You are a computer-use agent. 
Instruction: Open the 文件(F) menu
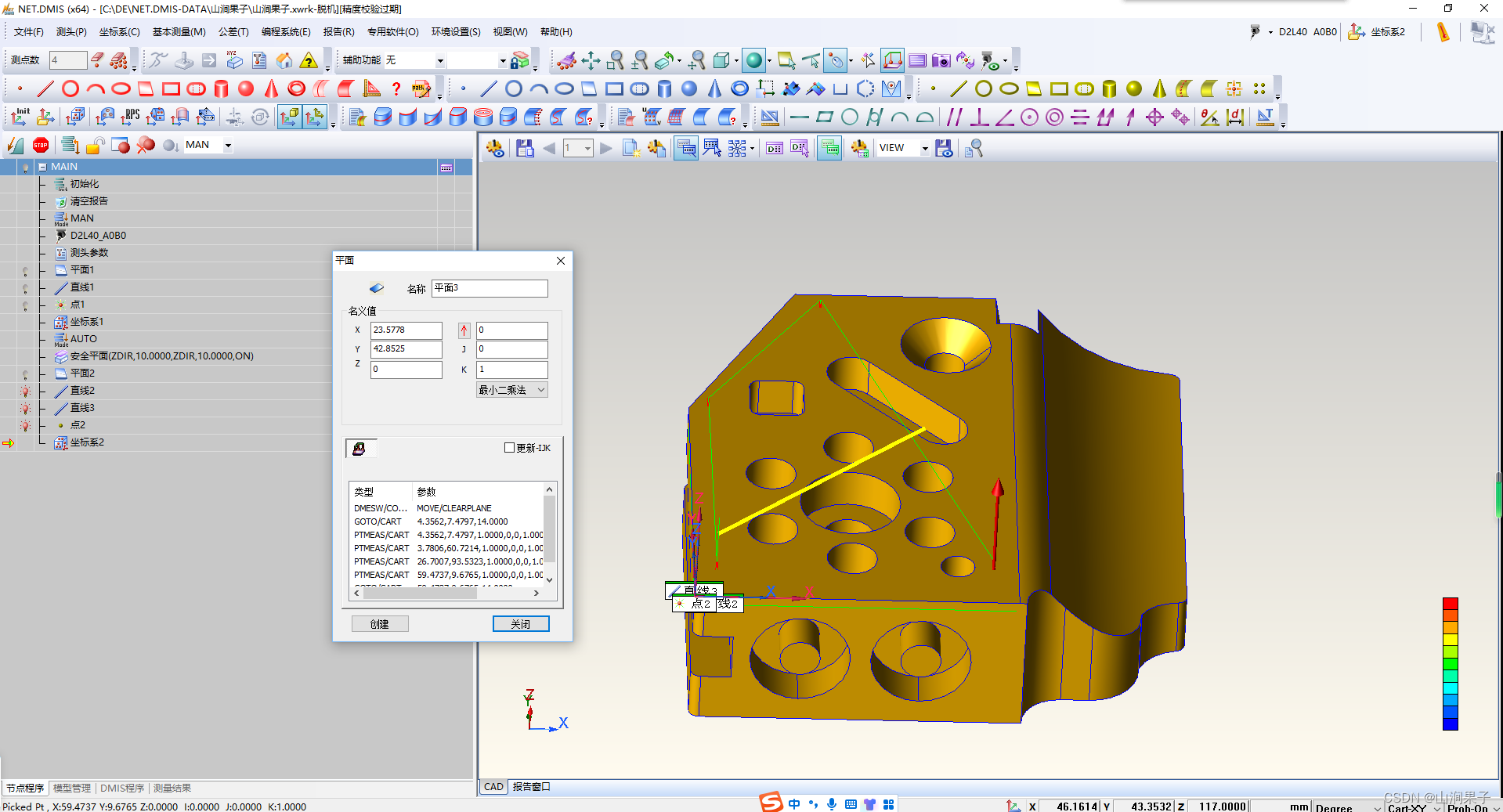tap(29, 32)
